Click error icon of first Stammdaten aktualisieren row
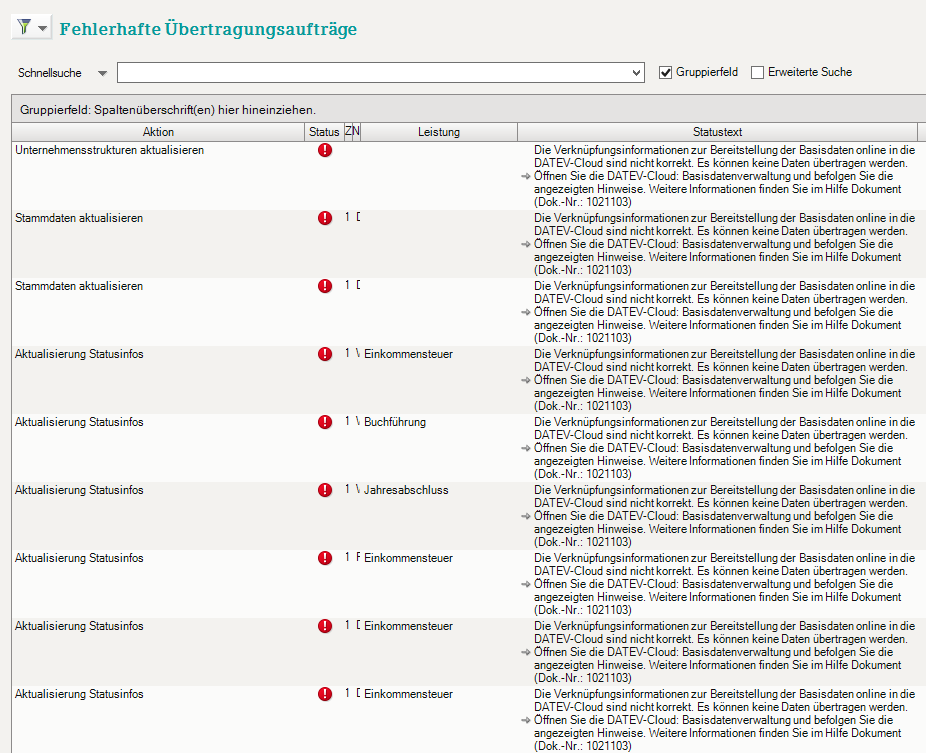Image resolution: width=926 pixels, height=753 pixels. (x=325, y=218)
